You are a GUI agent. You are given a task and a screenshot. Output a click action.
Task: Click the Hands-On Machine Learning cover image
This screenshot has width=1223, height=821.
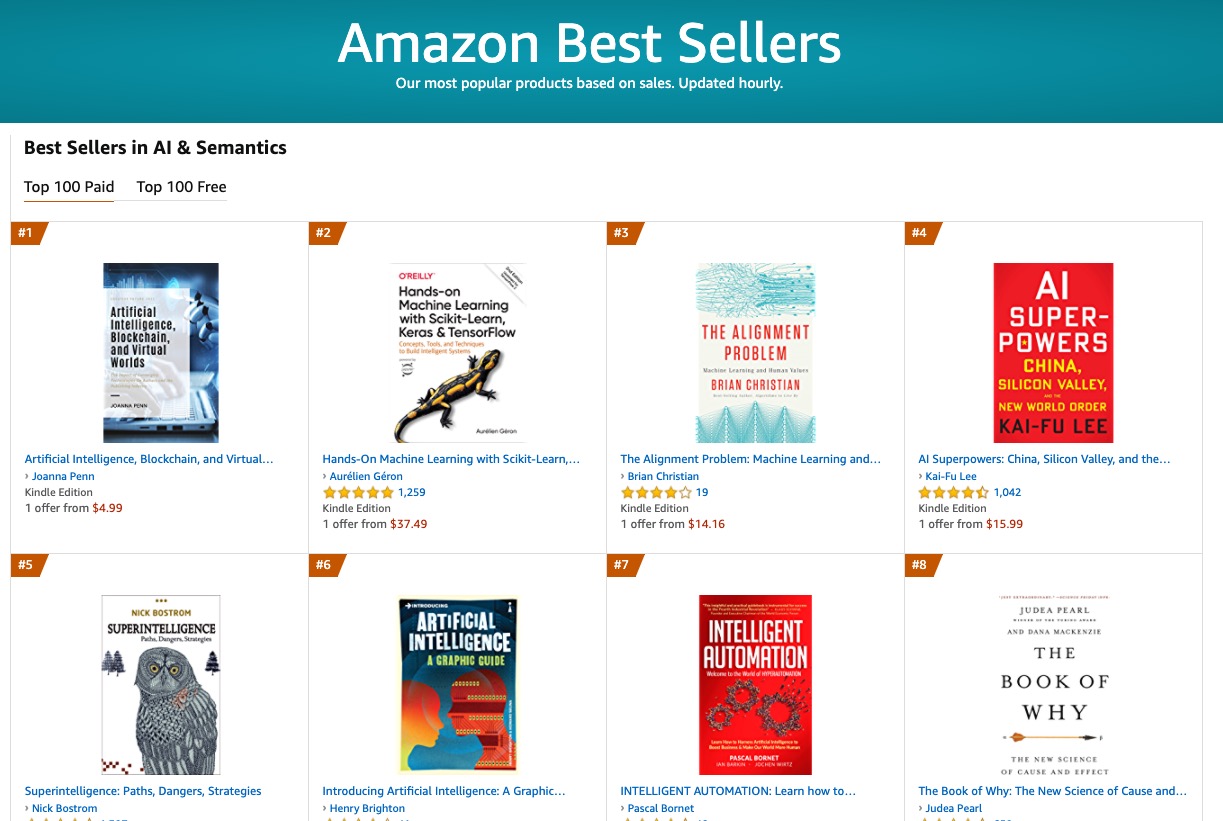[456, 352]
